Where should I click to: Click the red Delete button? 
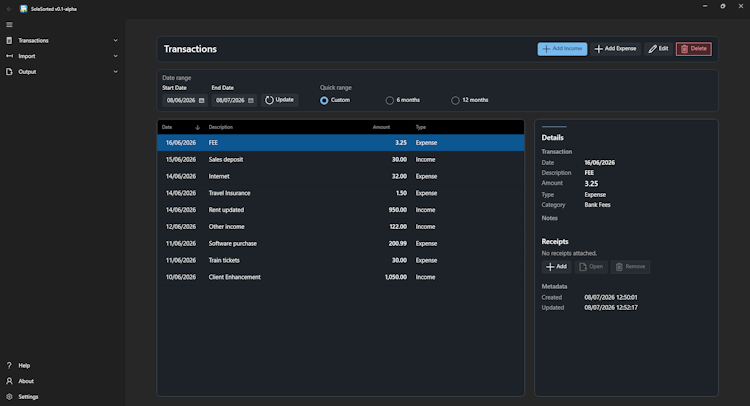click(x=694, y=49)
